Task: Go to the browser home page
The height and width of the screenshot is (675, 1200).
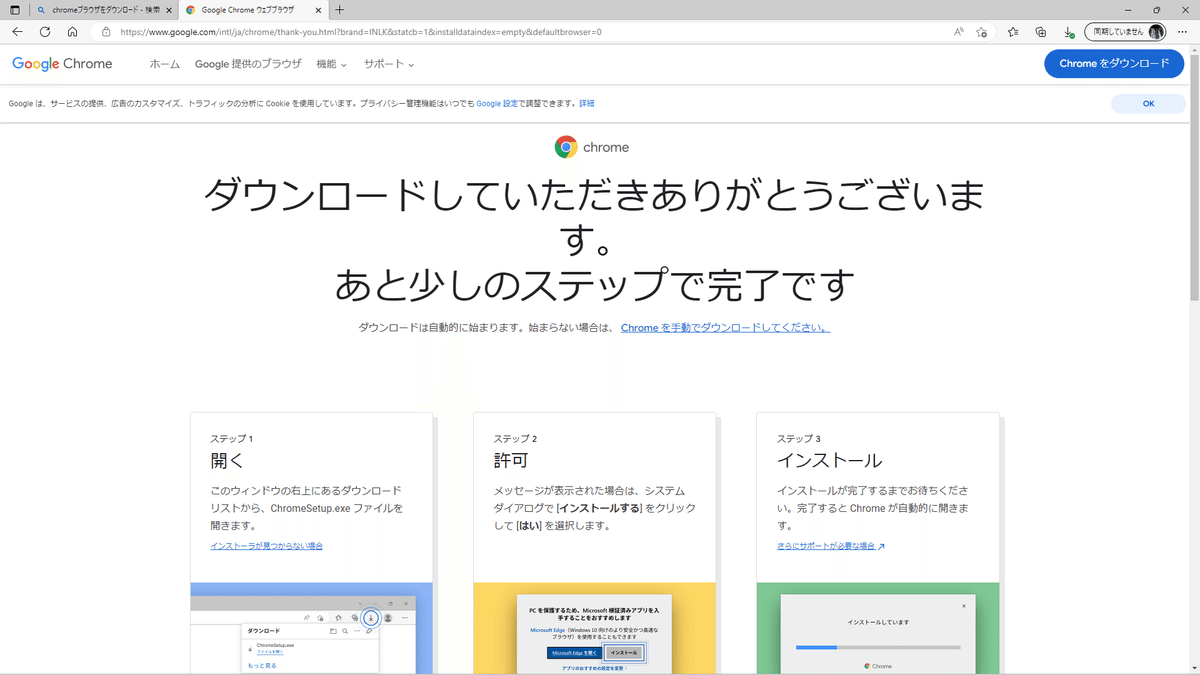Action: (73, 32)
